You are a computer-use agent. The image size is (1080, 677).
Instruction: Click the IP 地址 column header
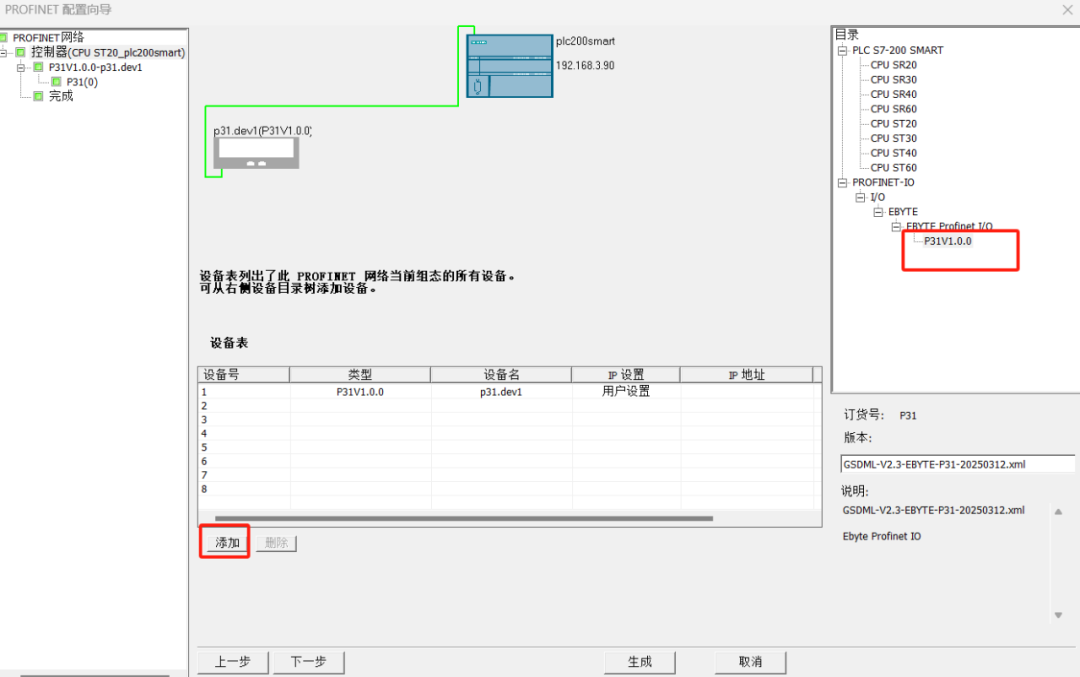point(747,375)
